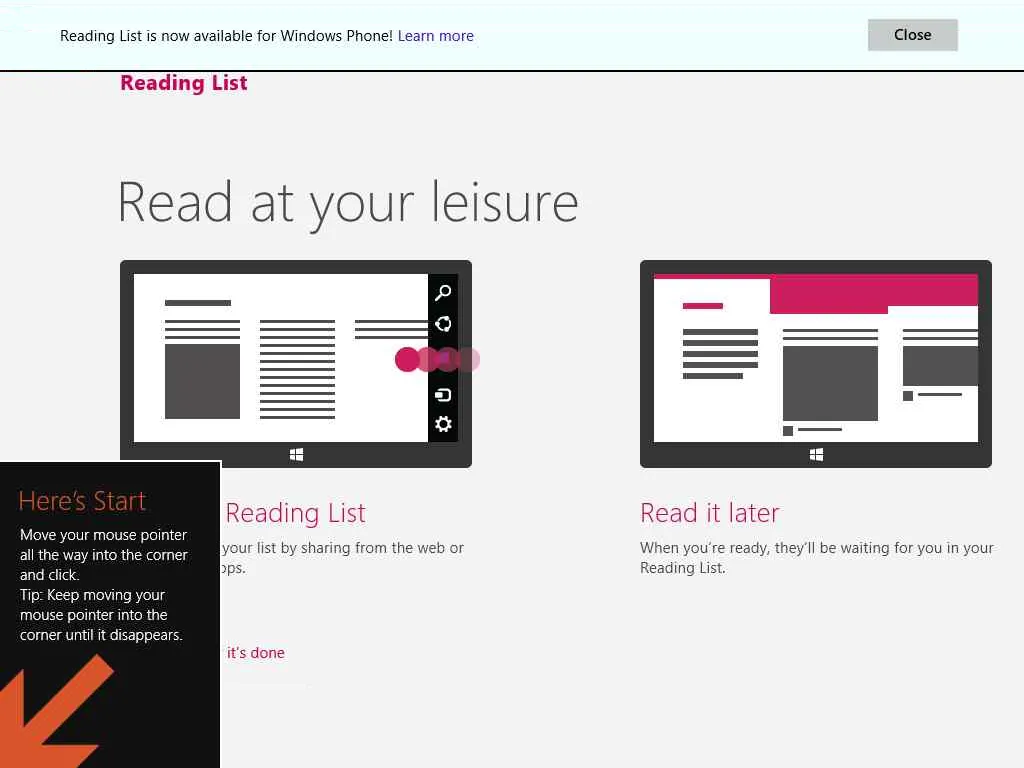Click the pink swipe gesture dot
This screenshot has width=1024, height=768.
point(407,359)
